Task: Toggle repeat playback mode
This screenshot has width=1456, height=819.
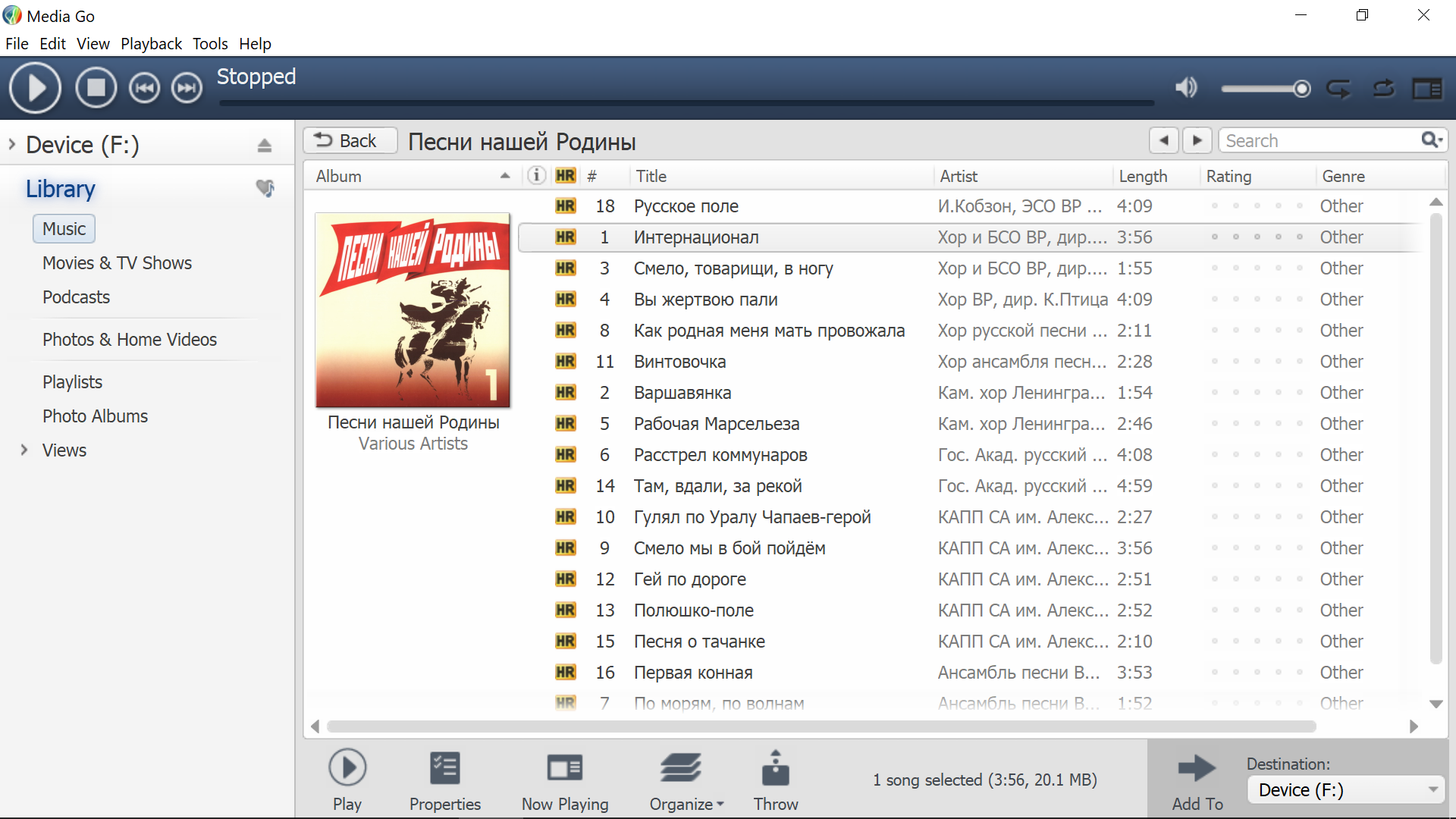Action: [1338, 89]
